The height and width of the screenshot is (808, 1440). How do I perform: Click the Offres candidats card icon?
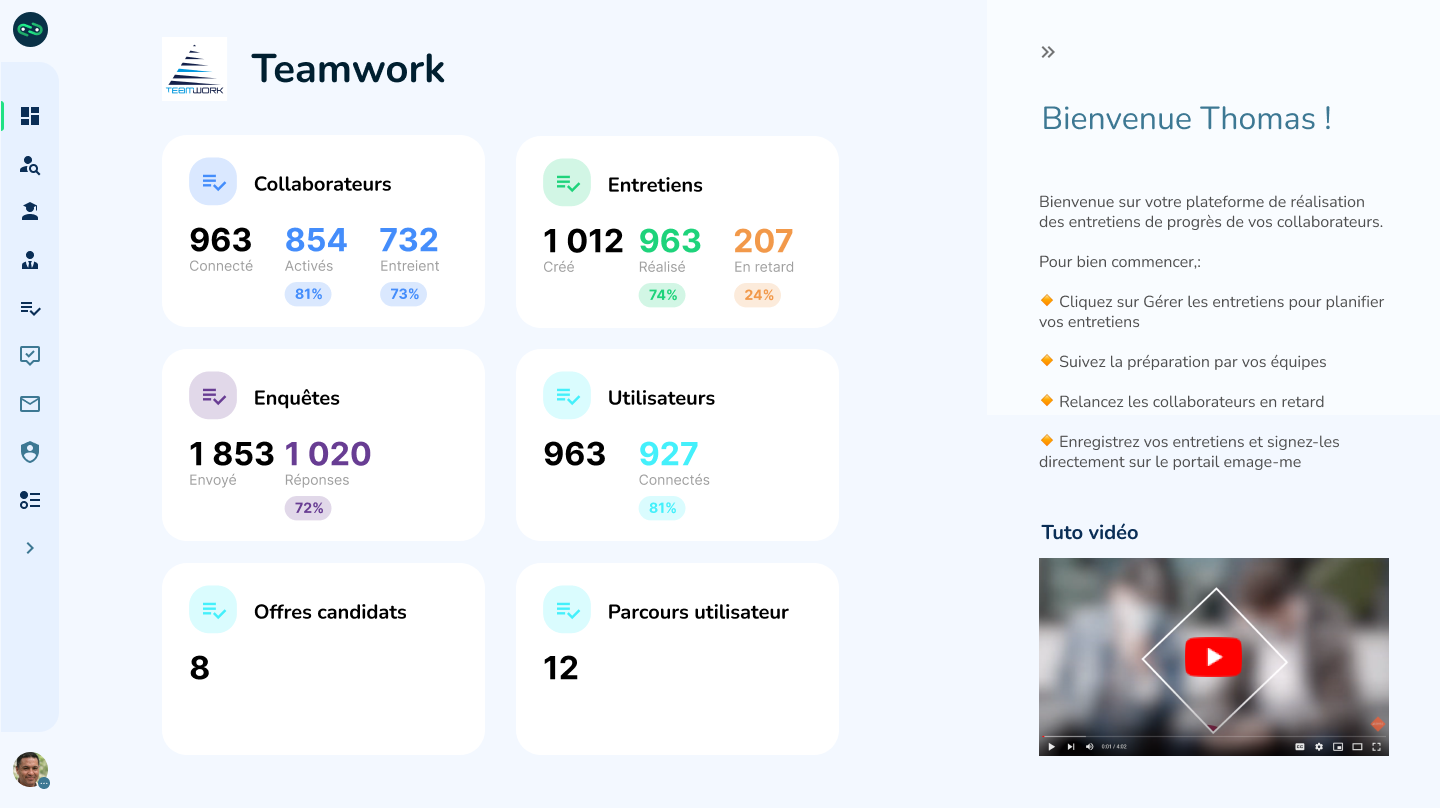213,610
